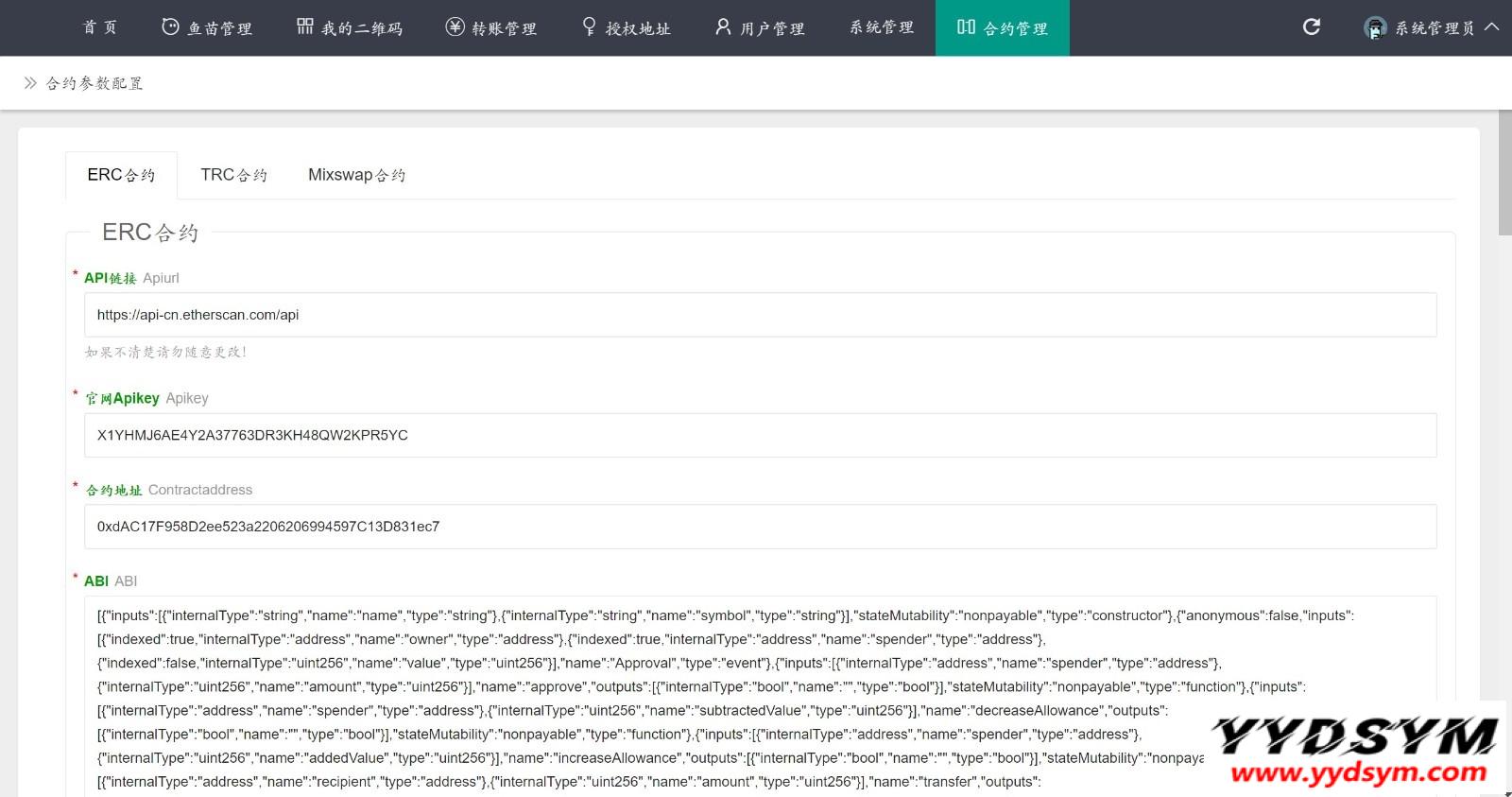Click the double-chevron breadcrumb icon
1512x797 pixels.
pos(30,83)
